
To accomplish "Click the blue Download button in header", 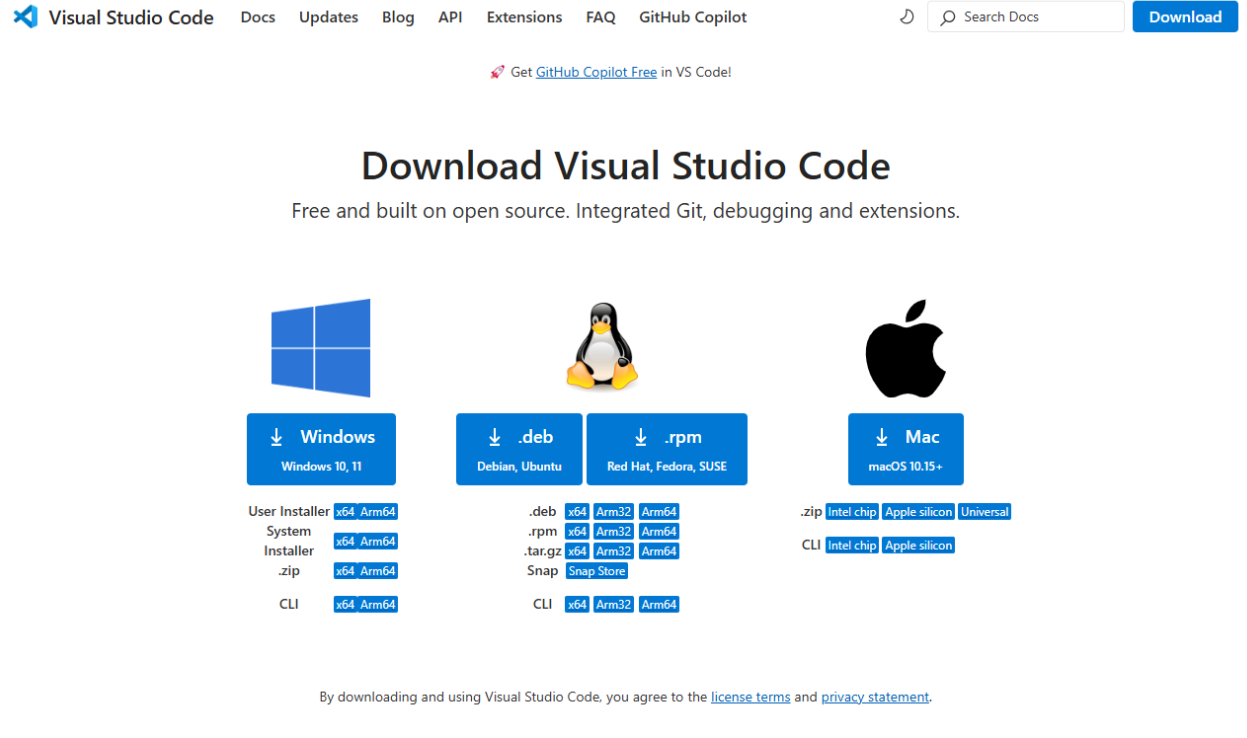I will click(1185, 17).
